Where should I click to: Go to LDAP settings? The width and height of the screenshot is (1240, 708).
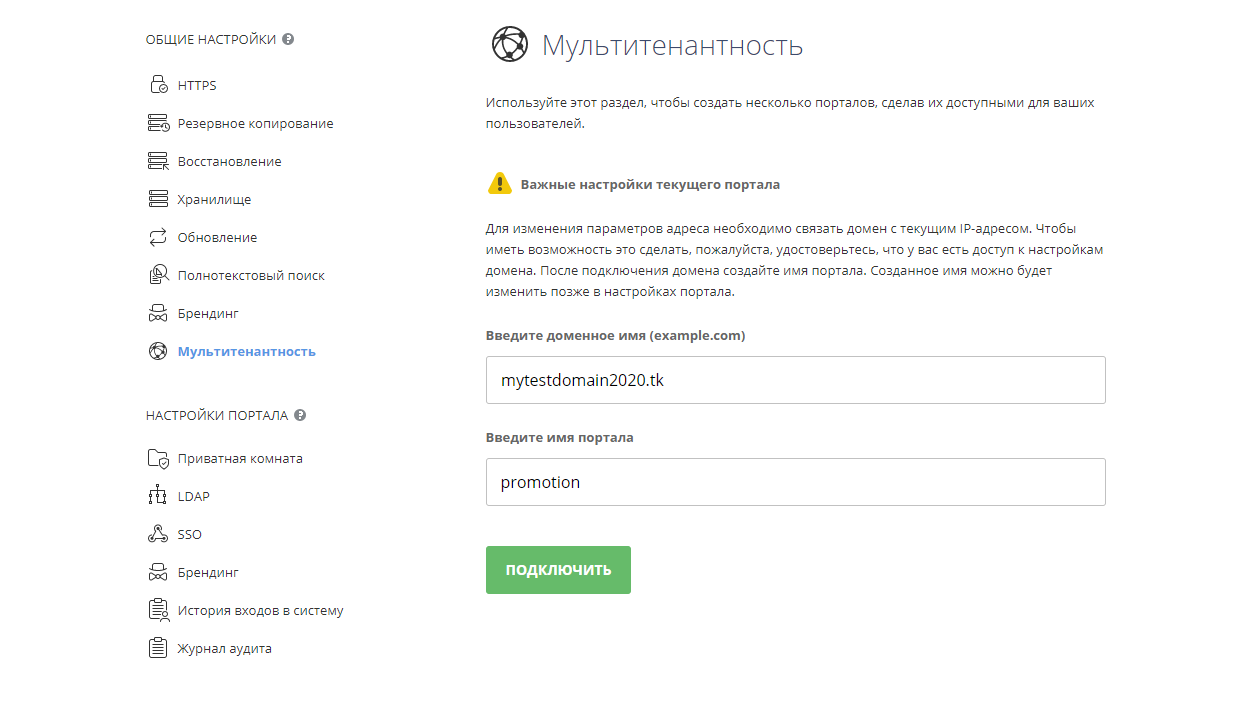click(x=194, y=496)
